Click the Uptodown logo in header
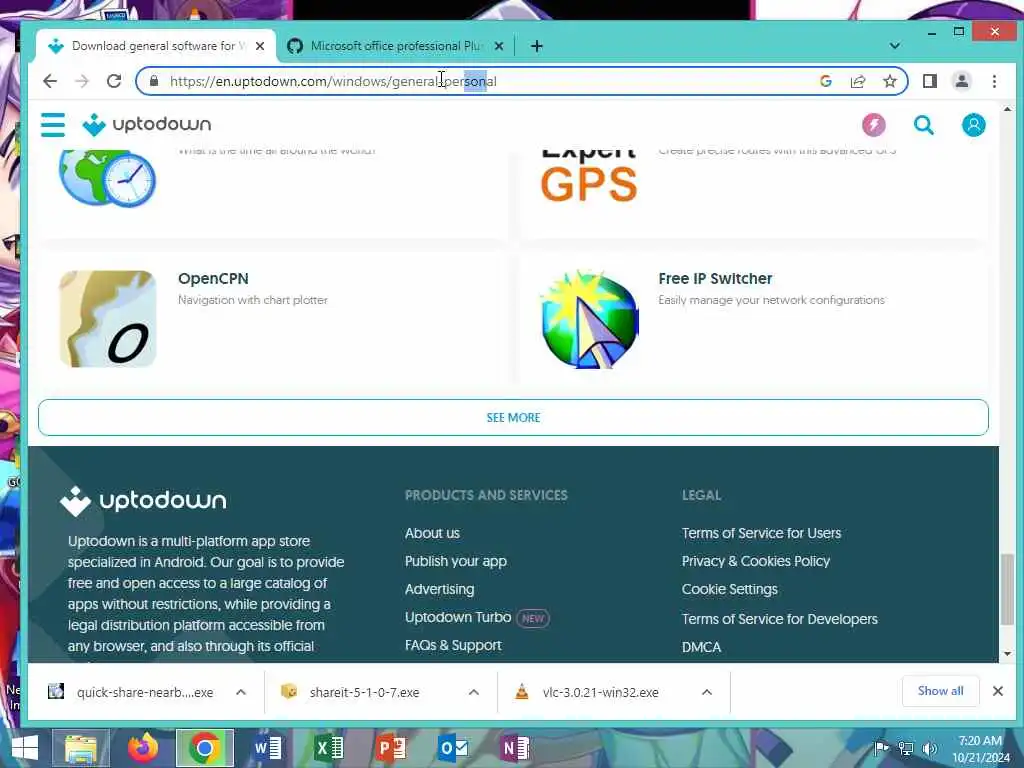1024x768 pixels. pos(147,124)
